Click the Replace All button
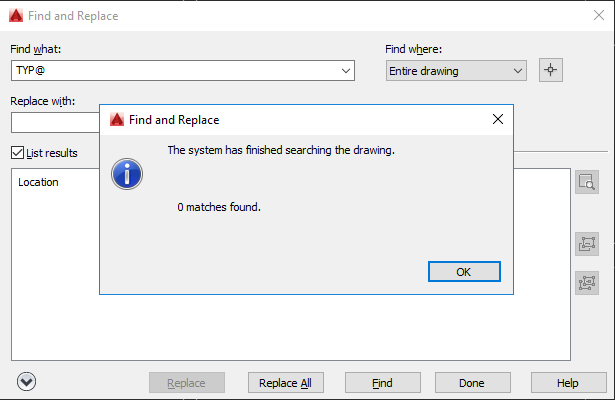This screenshot has height=400, width=615. 285,383
